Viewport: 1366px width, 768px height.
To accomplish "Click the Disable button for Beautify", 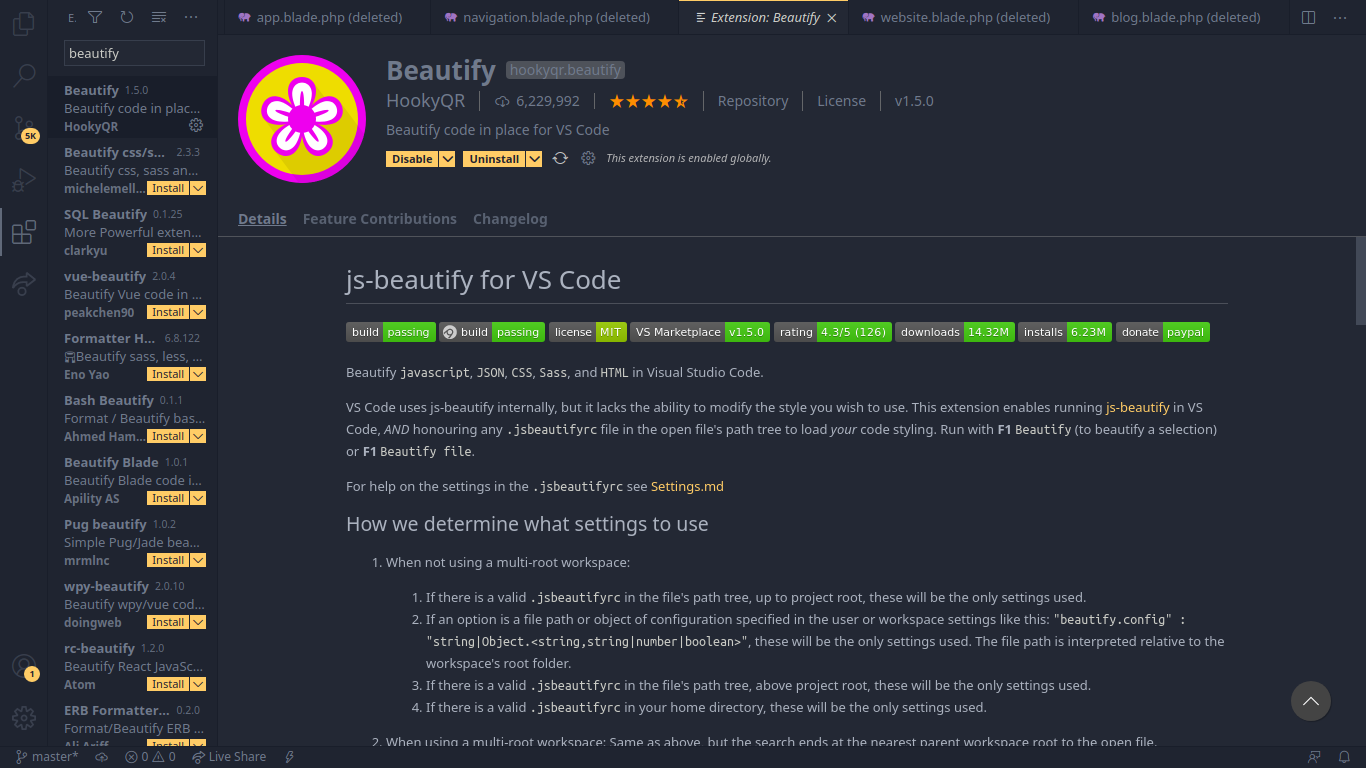I will pos(412,159).
